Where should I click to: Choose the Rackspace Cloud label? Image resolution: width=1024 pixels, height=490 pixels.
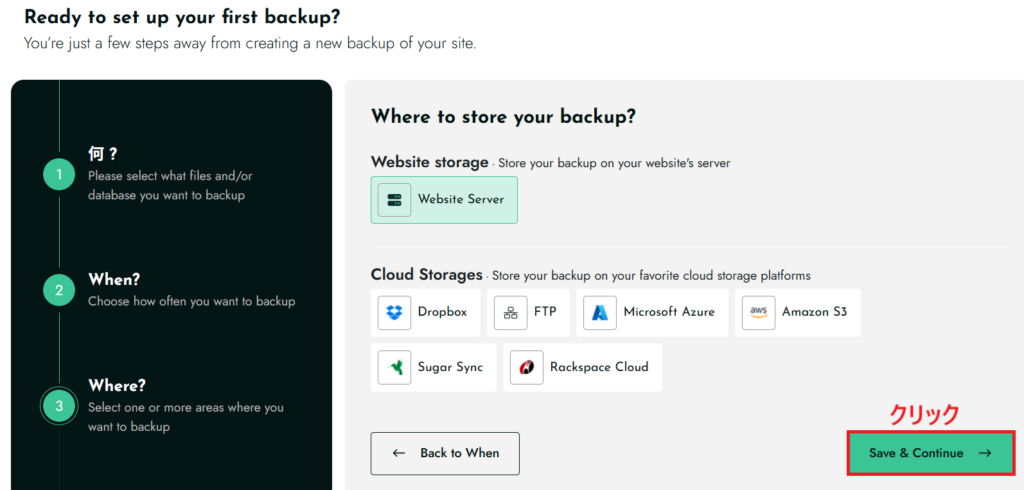click(x=599, y=367)
